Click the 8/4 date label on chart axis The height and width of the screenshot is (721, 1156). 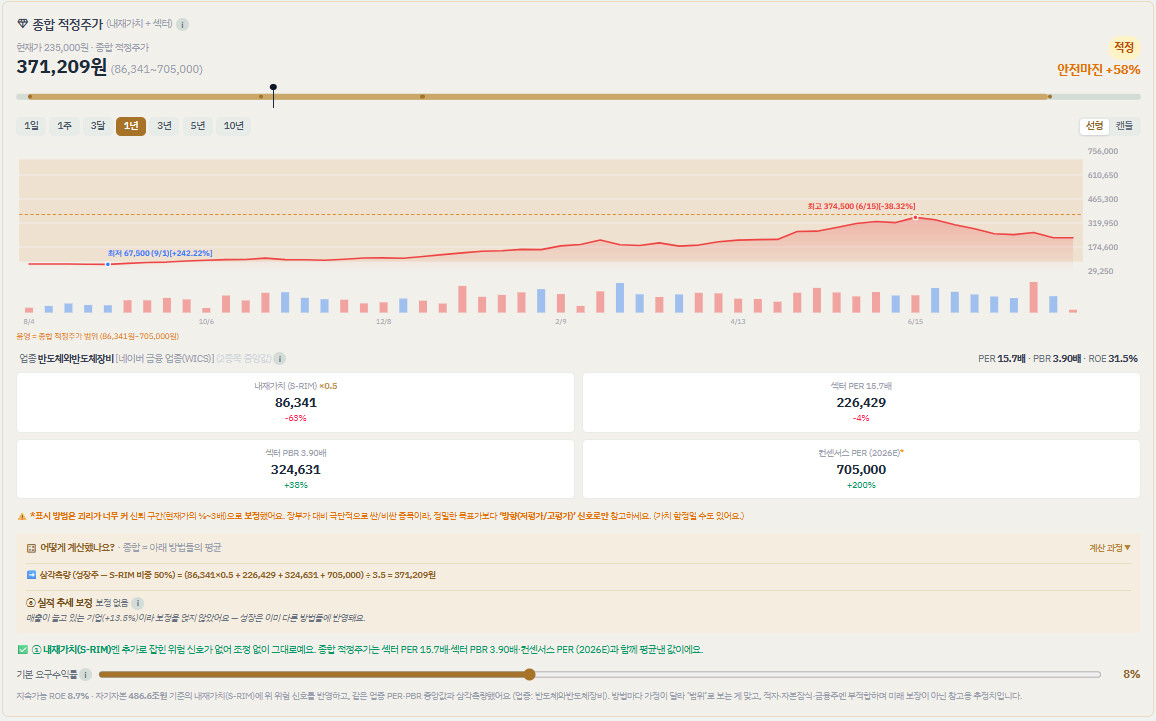29,322
